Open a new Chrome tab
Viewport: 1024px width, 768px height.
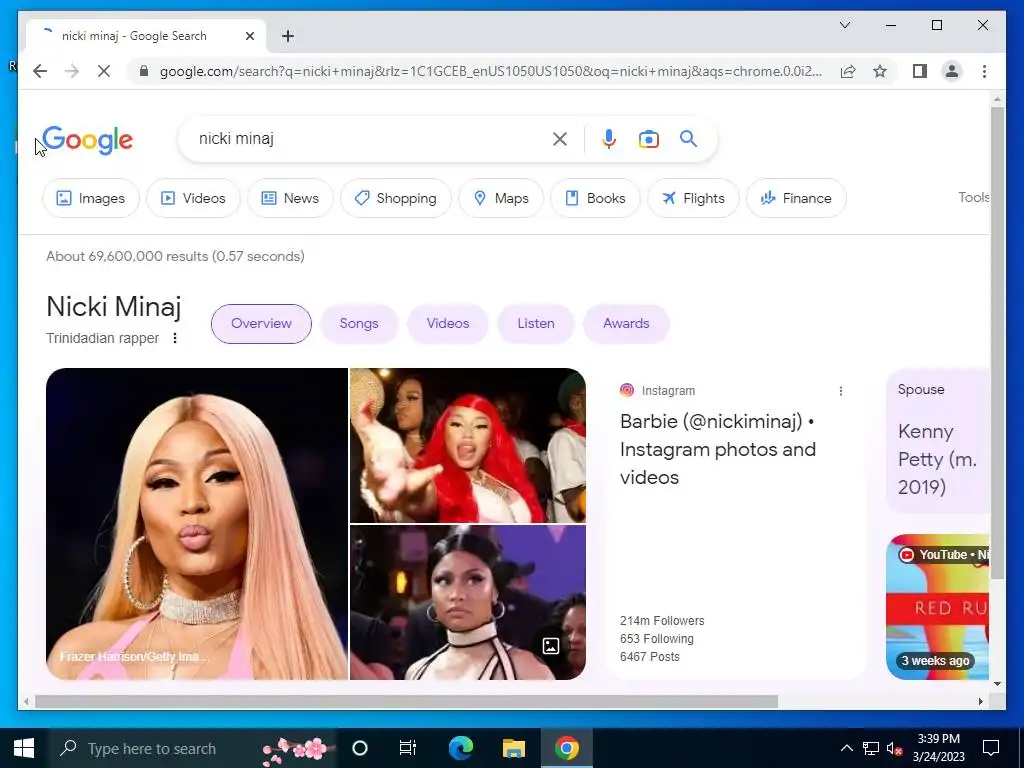pyautogui.click(x=288, y=36)
